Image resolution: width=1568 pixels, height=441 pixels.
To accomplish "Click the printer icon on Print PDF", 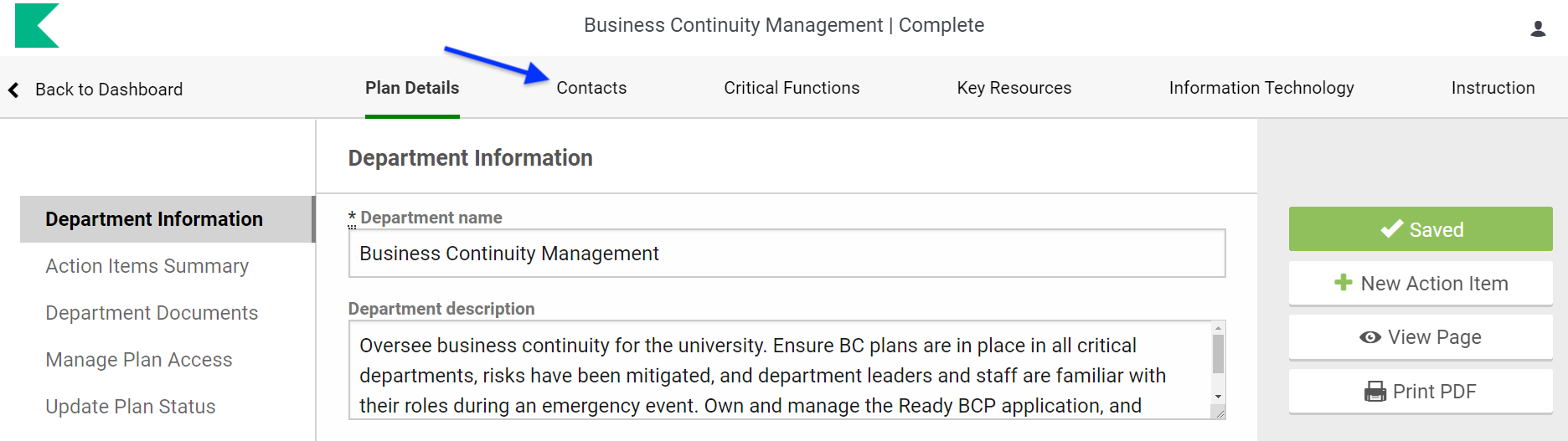I will click(1375, 392).
